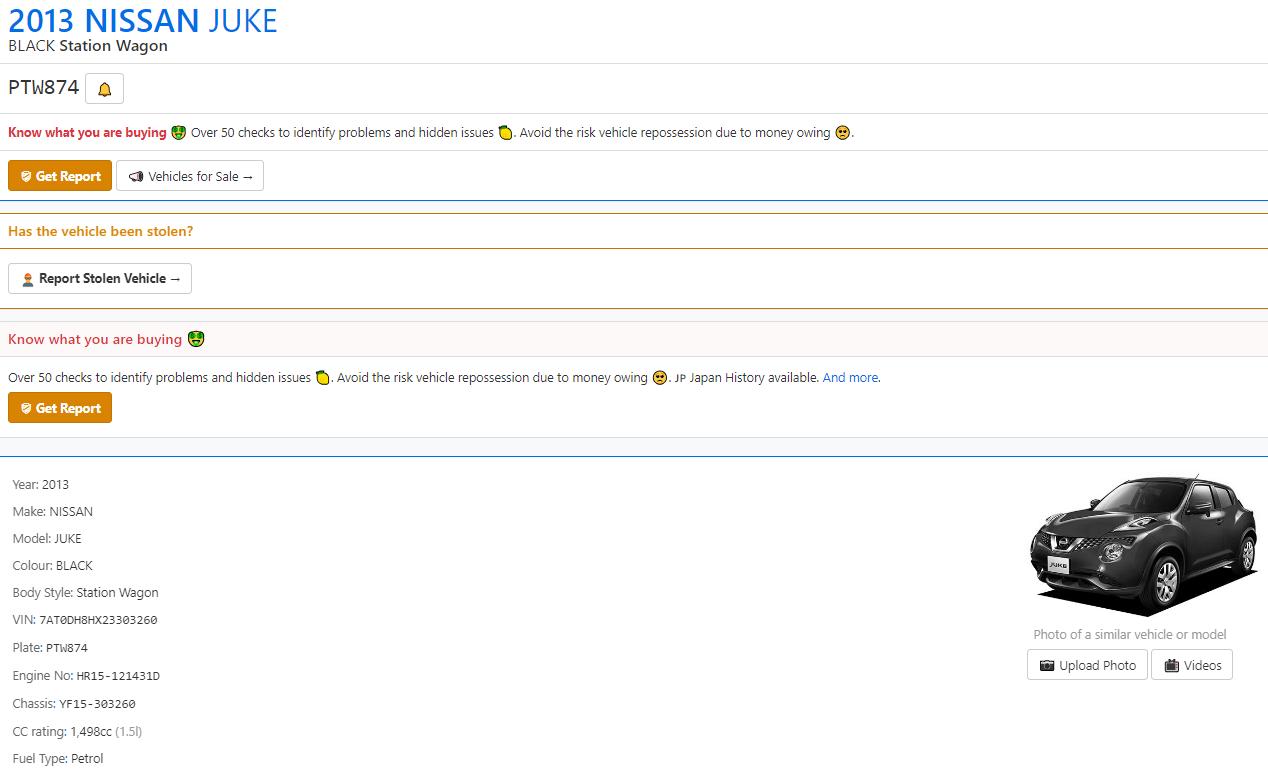
Task: Click the lower Get Report button
Action: click(60, 408)
